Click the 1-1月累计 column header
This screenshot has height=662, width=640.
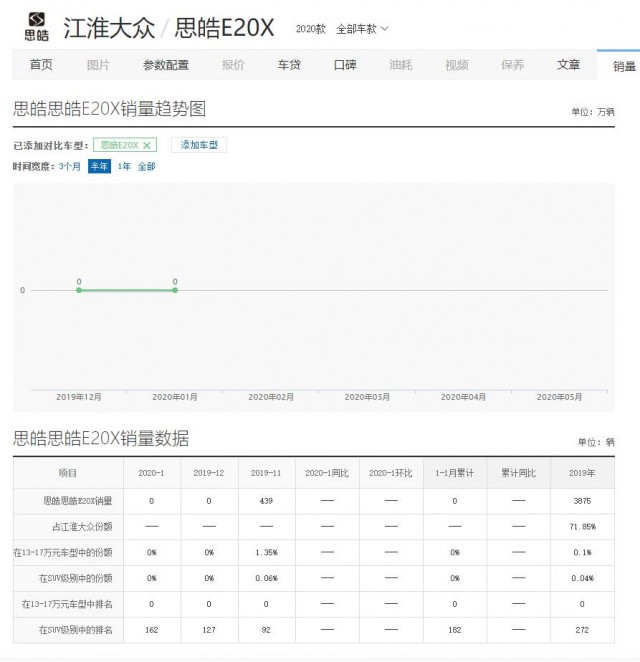click(x=455, y=473)
